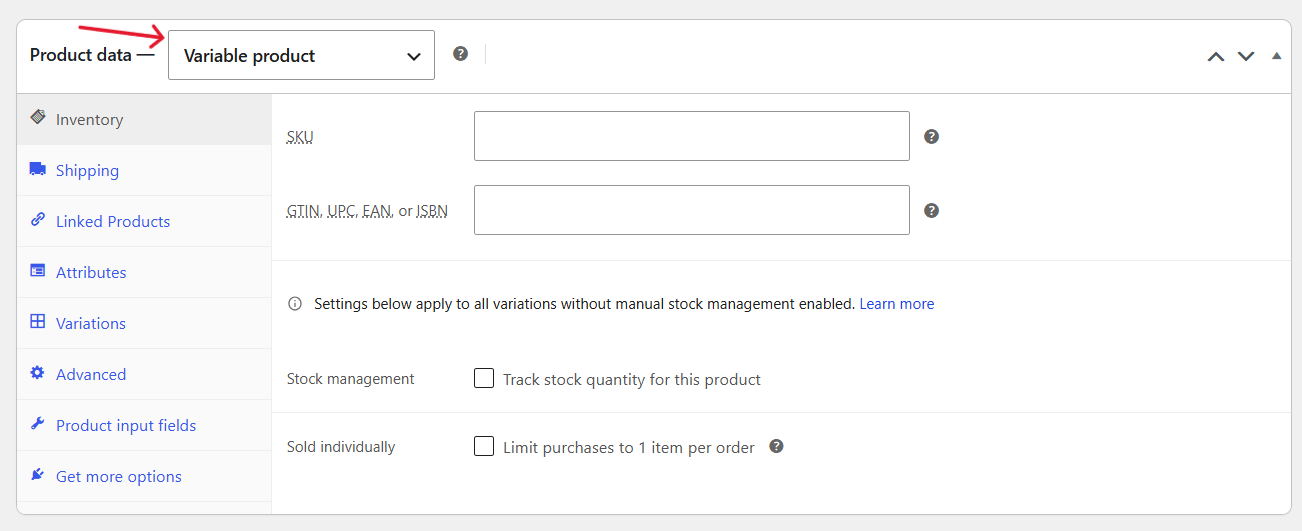Focus the GTIN, UPC, EAN, or ISBN field
Screen dimensions: 1302x531
pos(692,210)
